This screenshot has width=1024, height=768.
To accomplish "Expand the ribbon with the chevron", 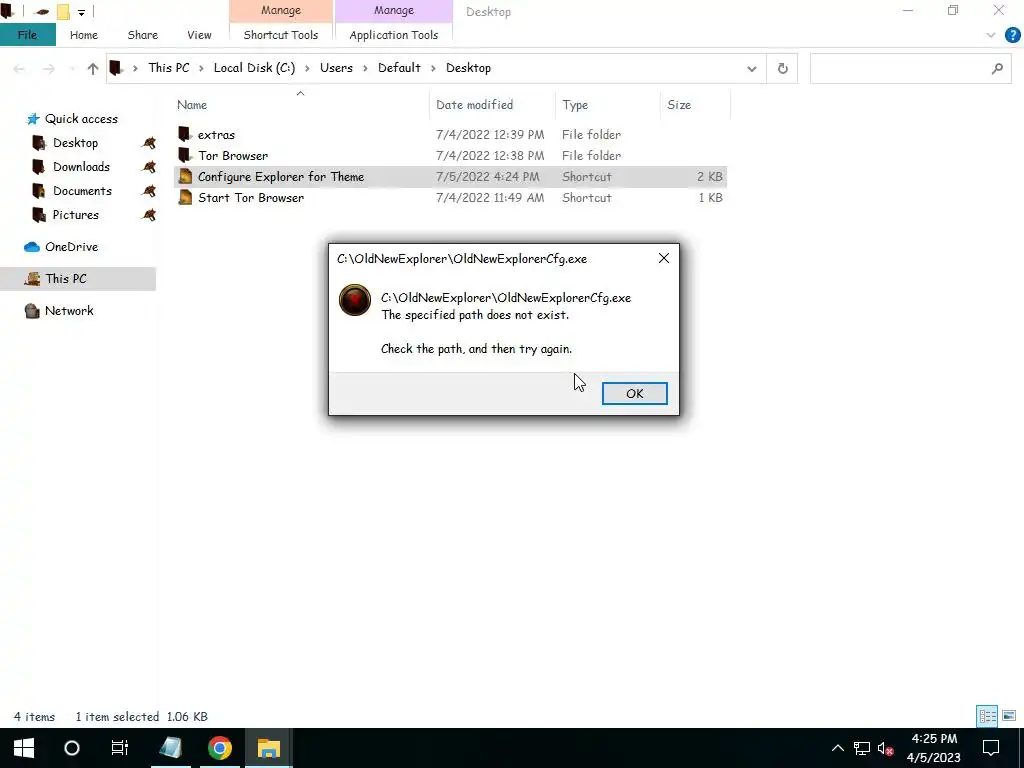I will [991, 35].
